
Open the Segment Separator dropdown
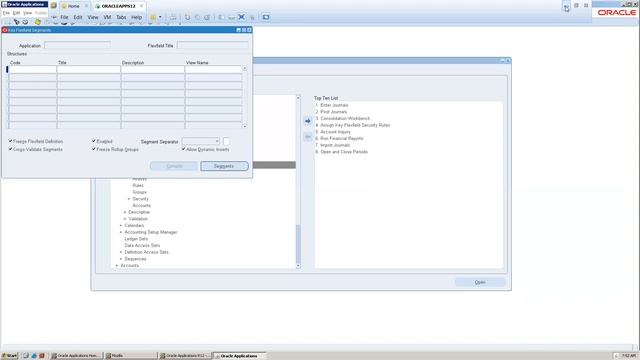click(217, 141)
